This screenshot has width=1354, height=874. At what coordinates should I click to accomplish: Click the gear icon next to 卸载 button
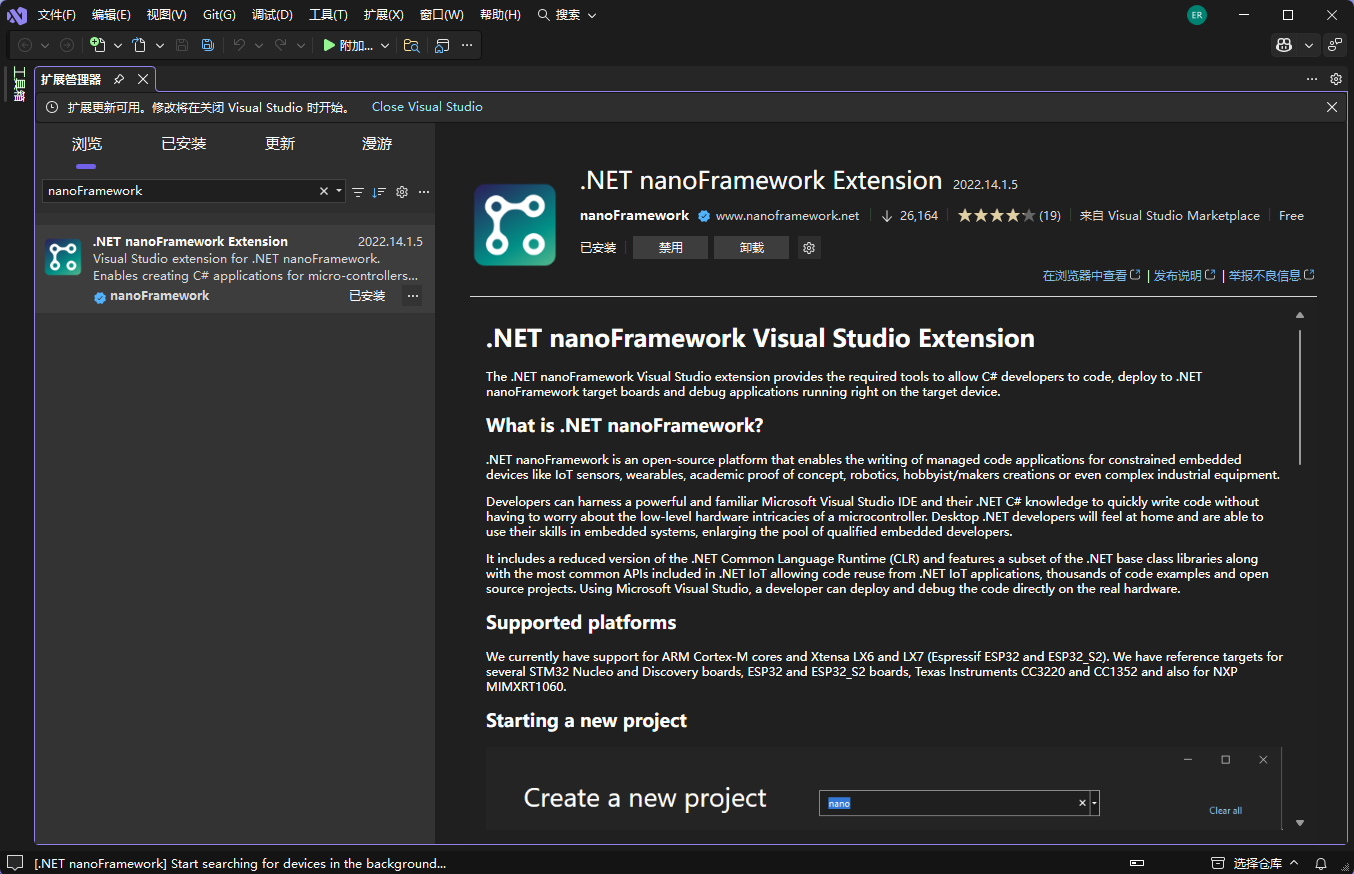(810, 248)
